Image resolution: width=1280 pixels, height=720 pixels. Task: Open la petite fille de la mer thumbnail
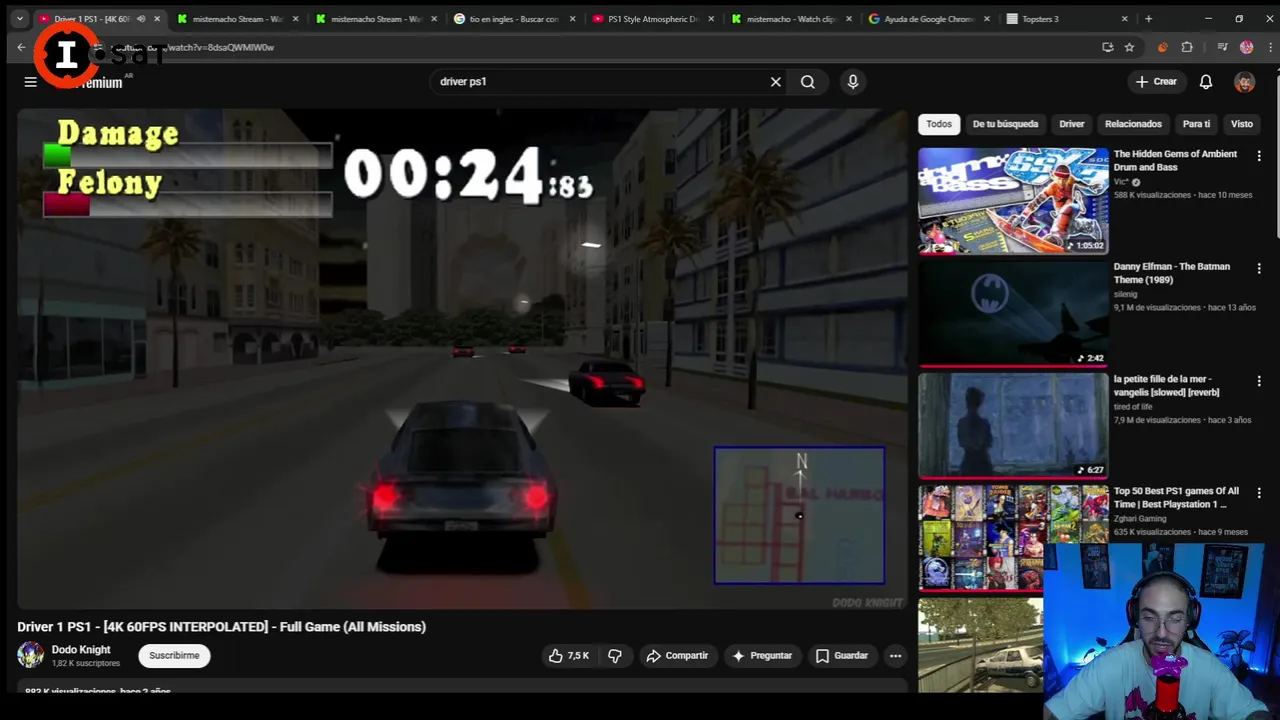1013,426
